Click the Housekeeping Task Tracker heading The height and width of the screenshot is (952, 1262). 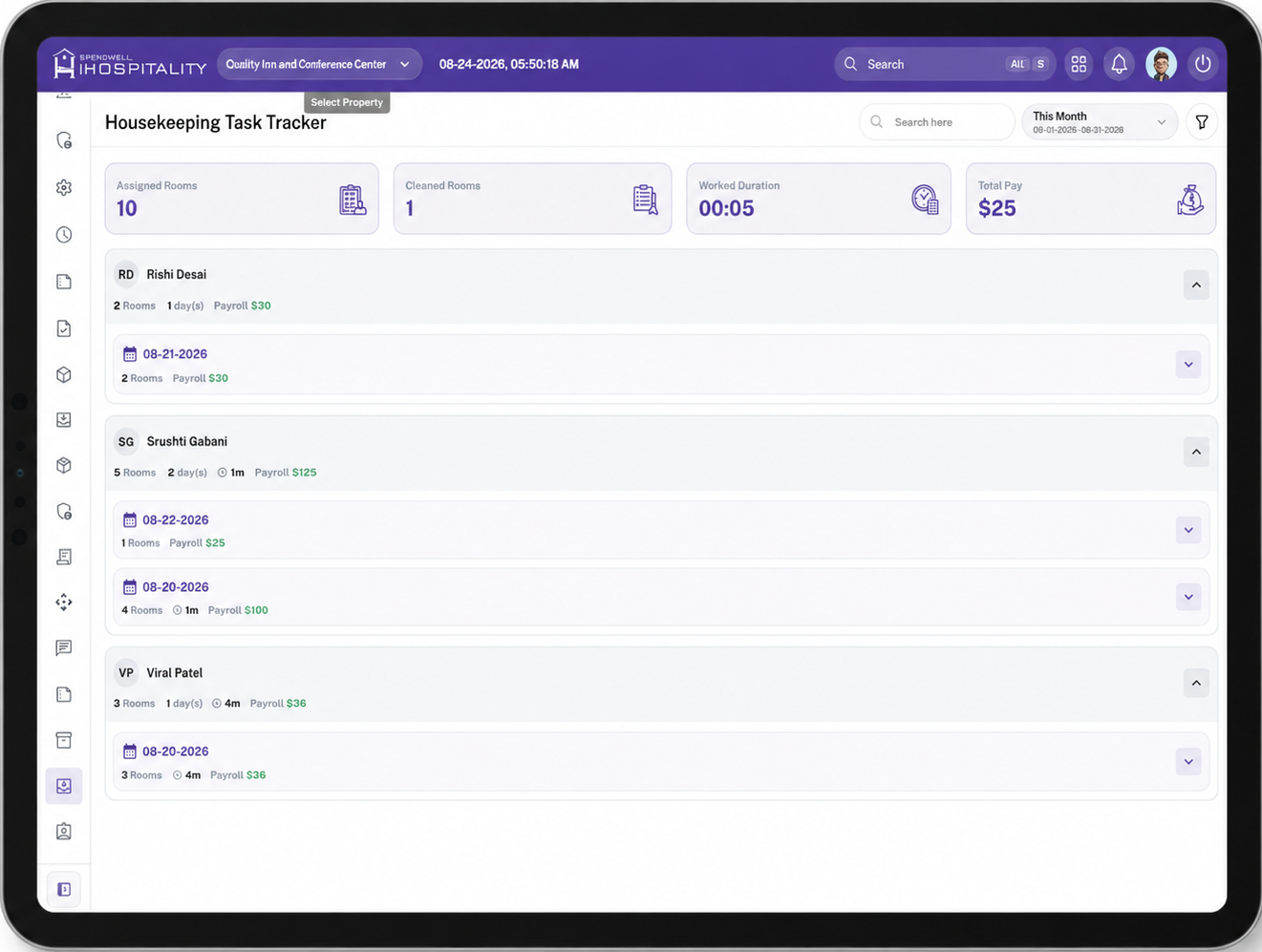click(x=216, y=122)
